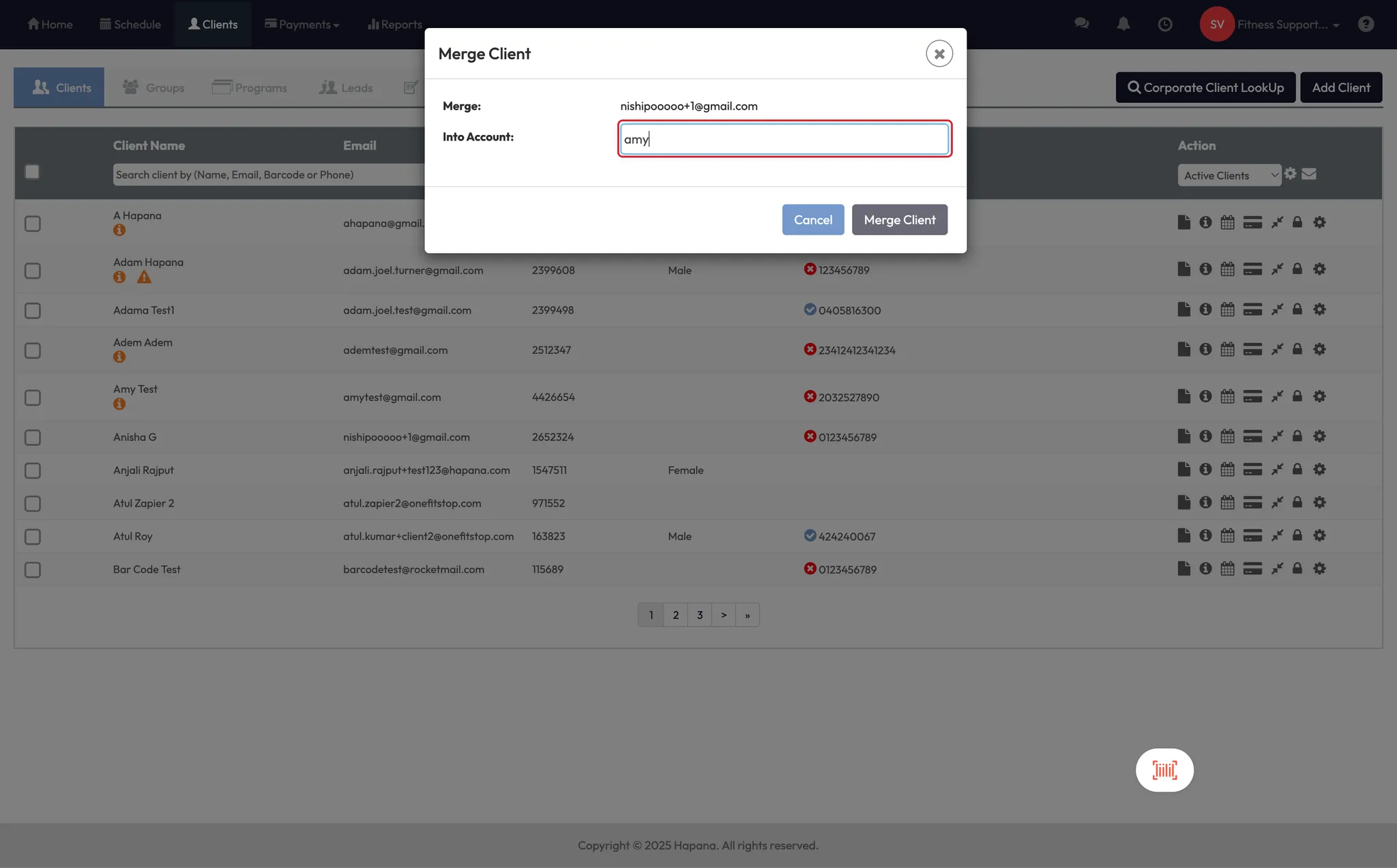1397x868 pixels.
Task: Click calendar icon for Amy Test
Action: coord(1227,396)
